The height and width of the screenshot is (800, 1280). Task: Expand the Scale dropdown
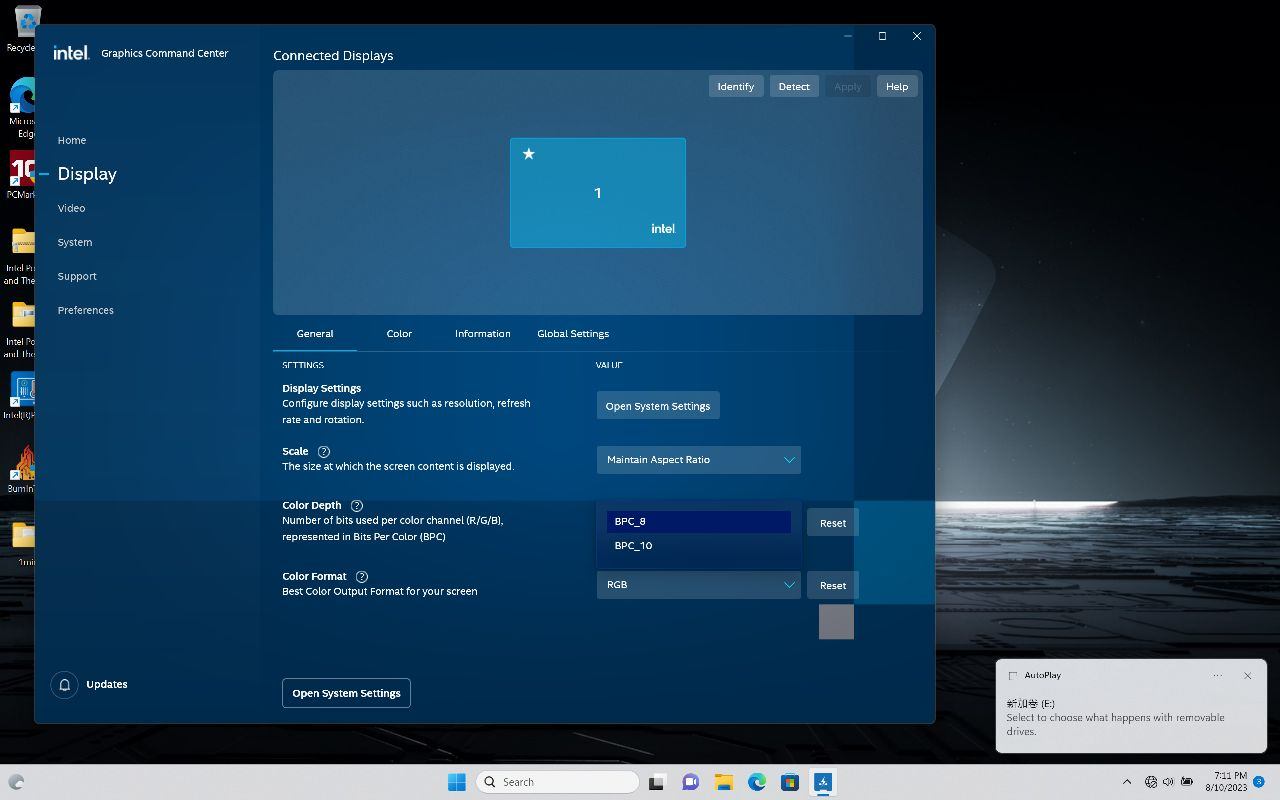click(699, 460)
